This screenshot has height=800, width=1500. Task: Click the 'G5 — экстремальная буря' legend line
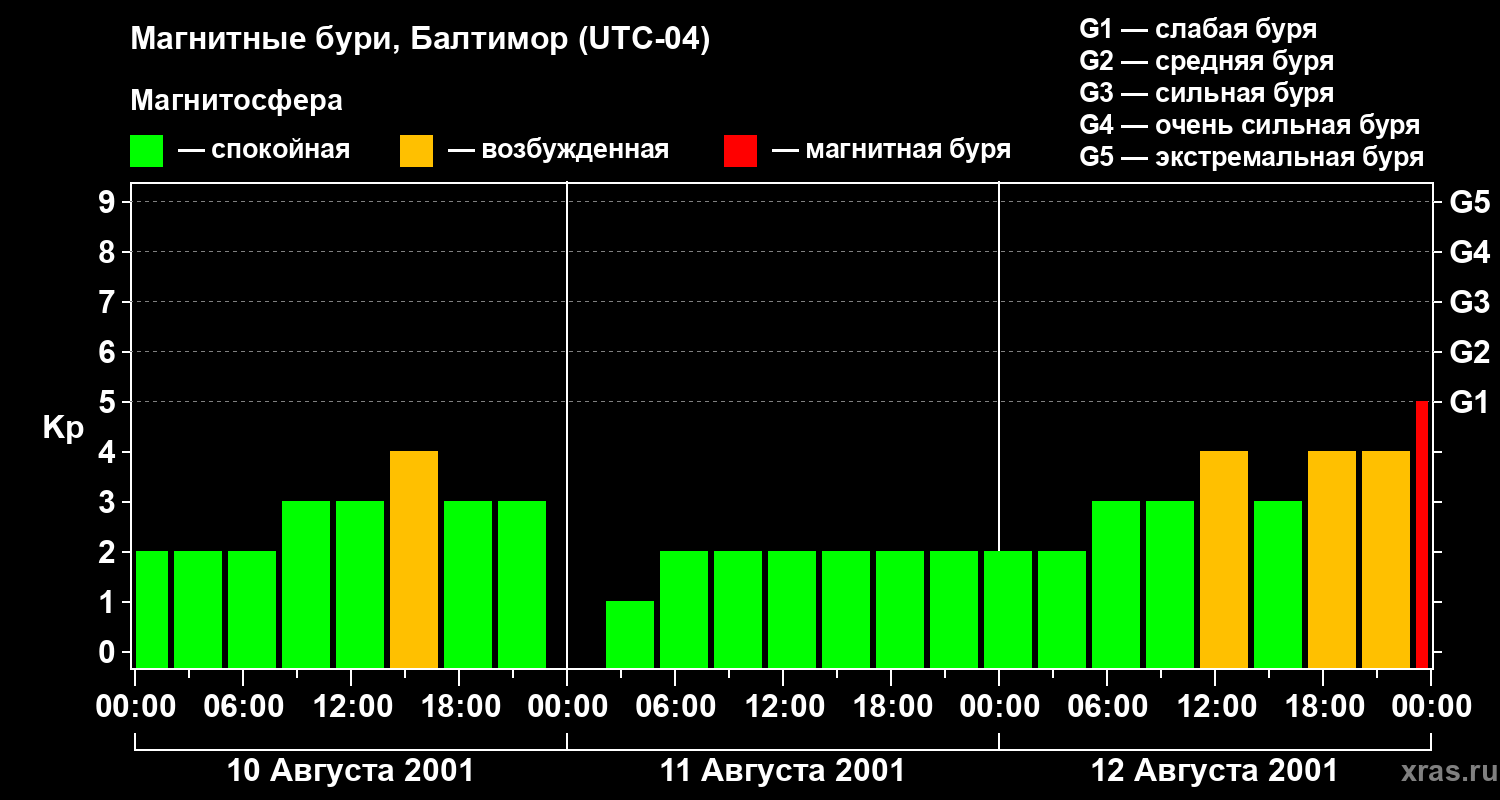(x=1252, y=157)
